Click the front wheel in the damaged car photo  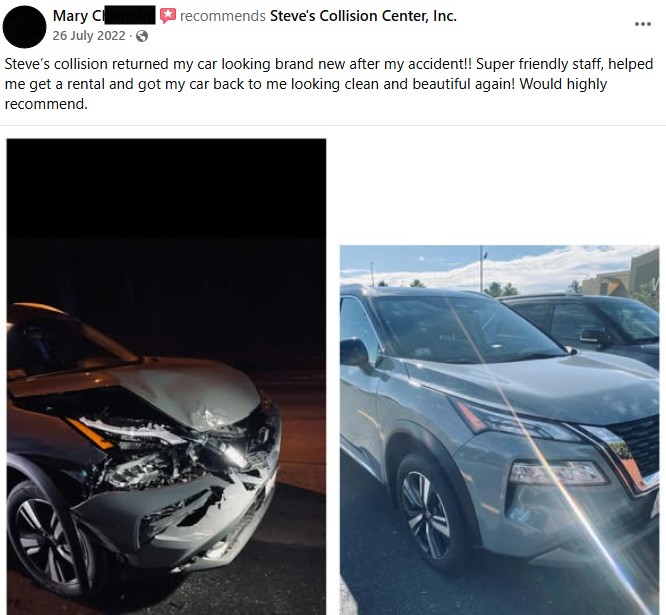click(x=47, y=539)
